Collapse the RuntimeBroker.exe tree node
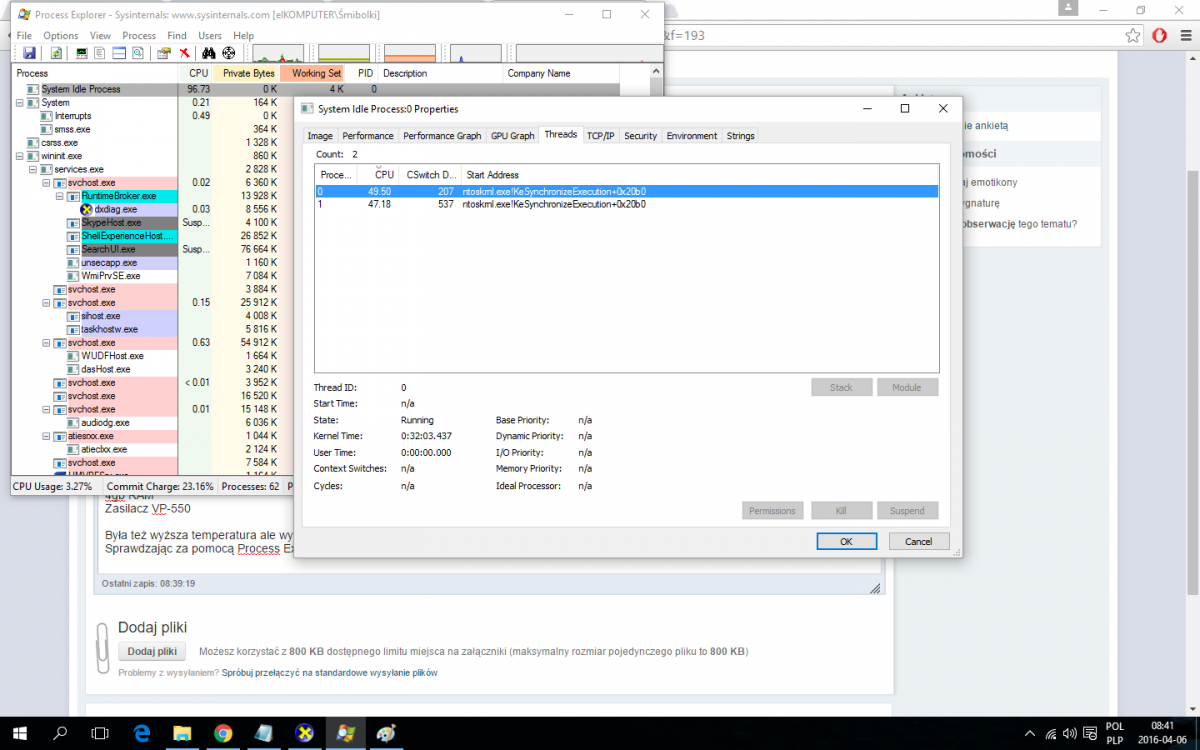Screen dimensions: 1200x750 coord(60,196)
